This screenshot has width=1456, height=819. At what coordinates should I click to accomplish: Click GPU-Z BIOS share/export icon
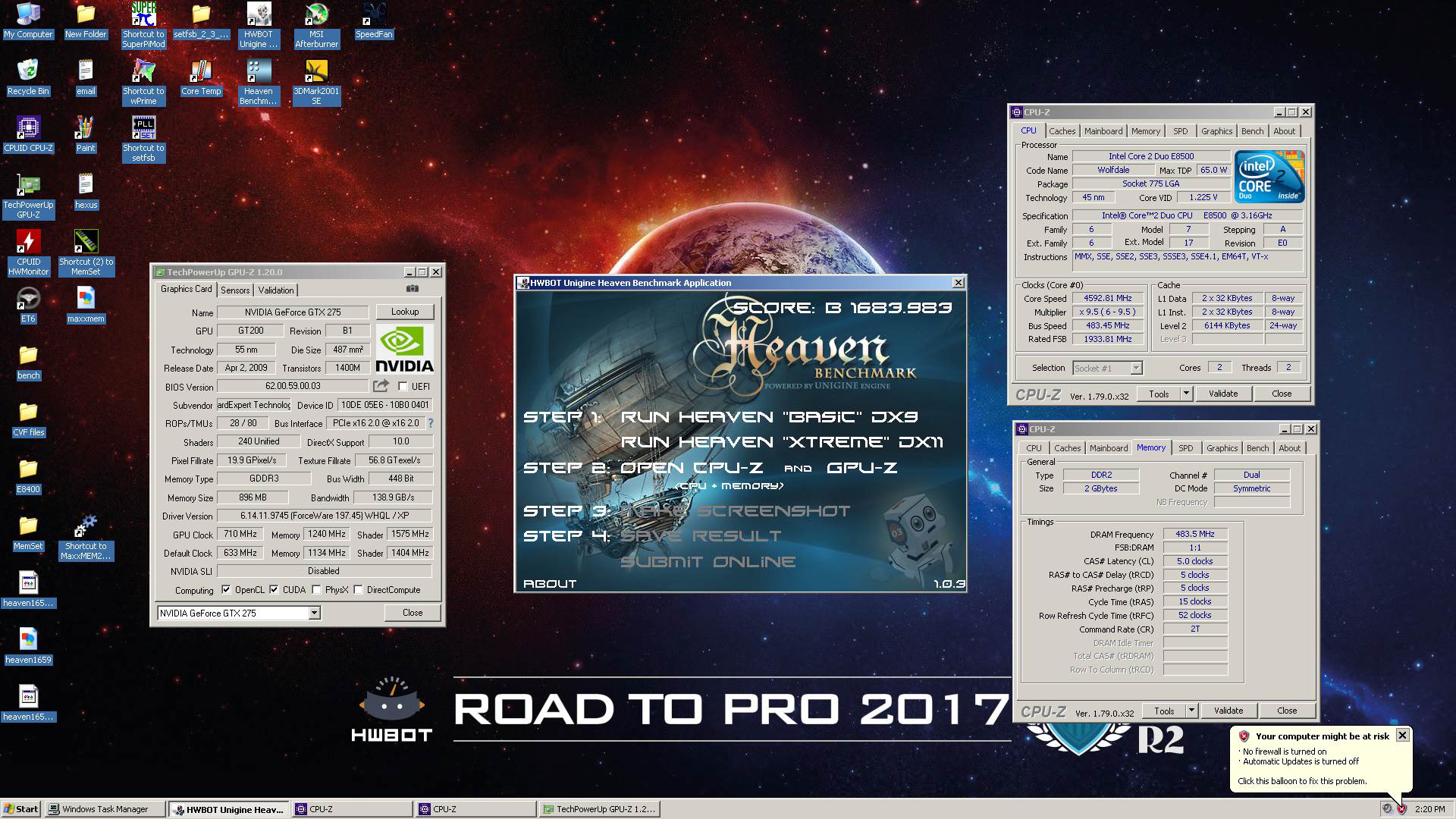[x=381, y=386]
